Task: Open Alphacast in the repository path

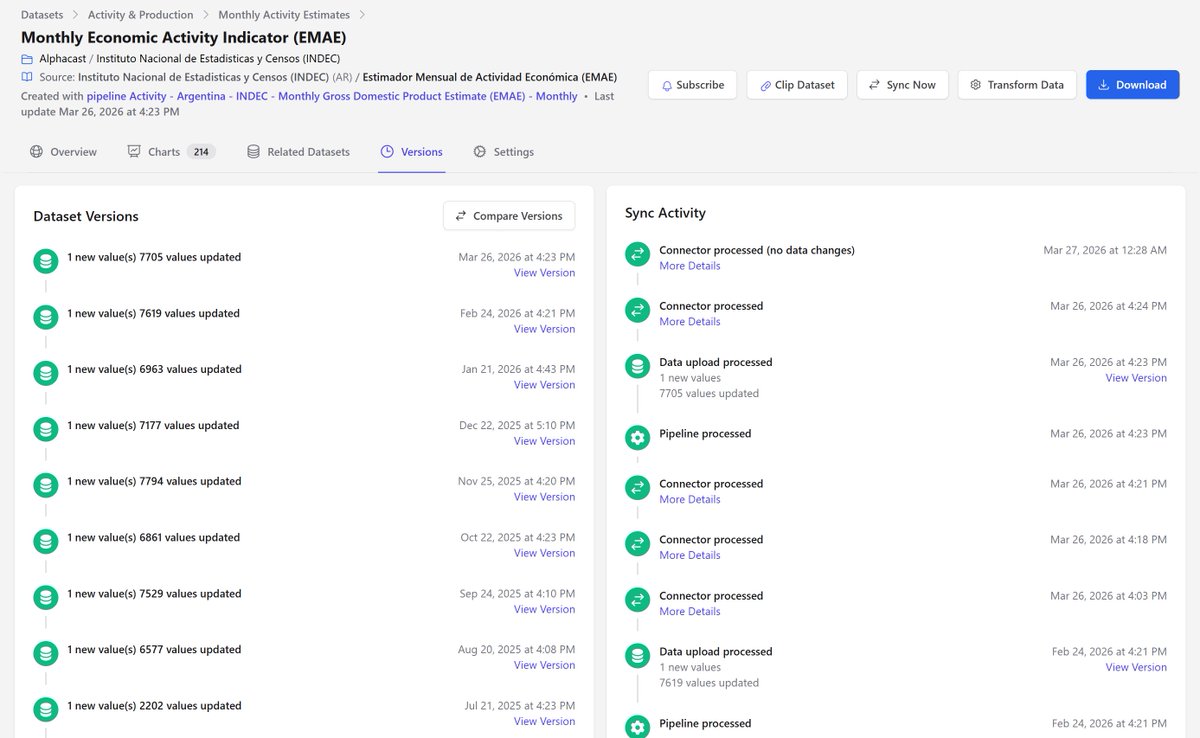Action: tap(64, 59)
